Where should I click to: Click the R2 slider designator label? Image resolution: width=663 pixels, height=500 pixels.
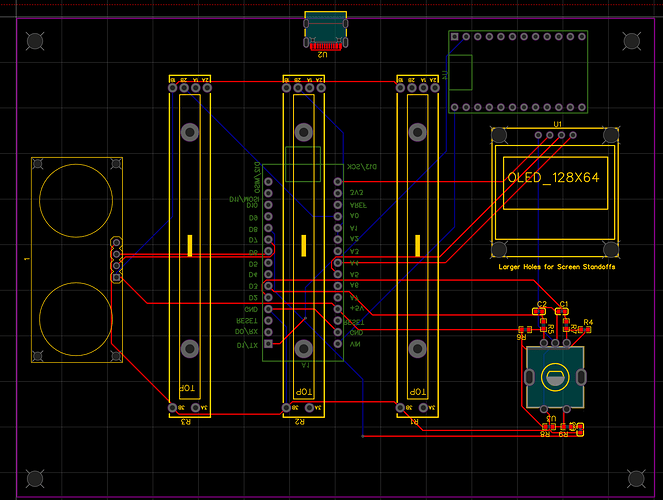(299, 421)
